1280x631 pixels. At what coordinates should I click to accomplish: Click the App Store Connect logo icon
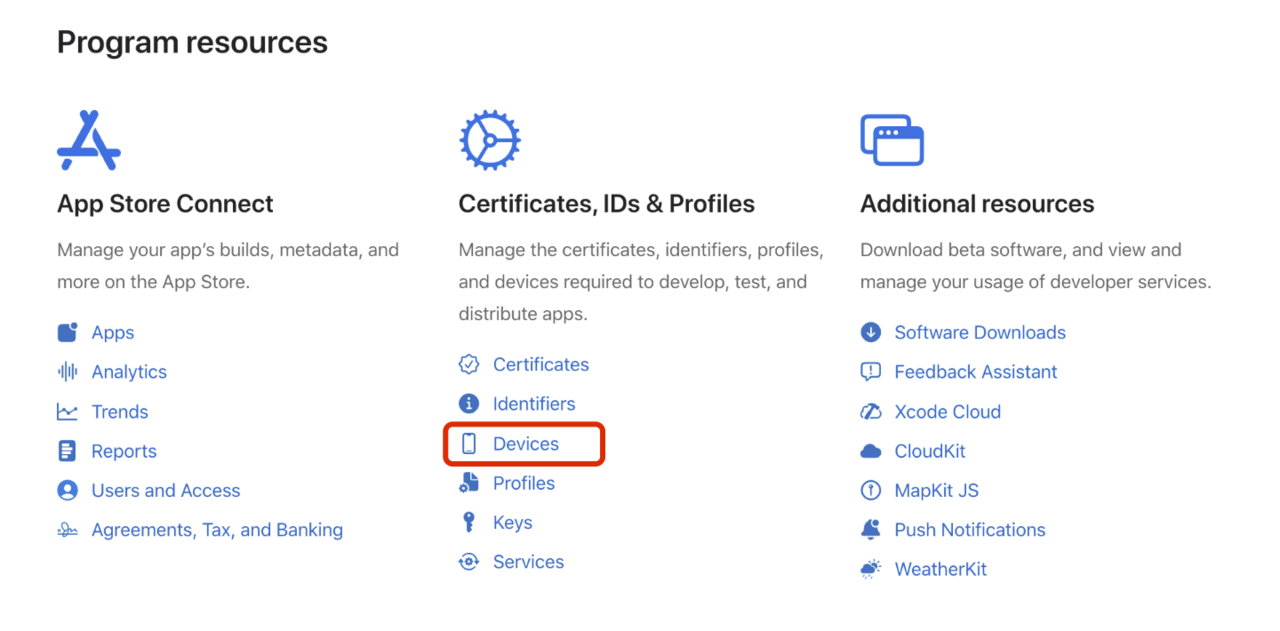click(x=89, y=140)
